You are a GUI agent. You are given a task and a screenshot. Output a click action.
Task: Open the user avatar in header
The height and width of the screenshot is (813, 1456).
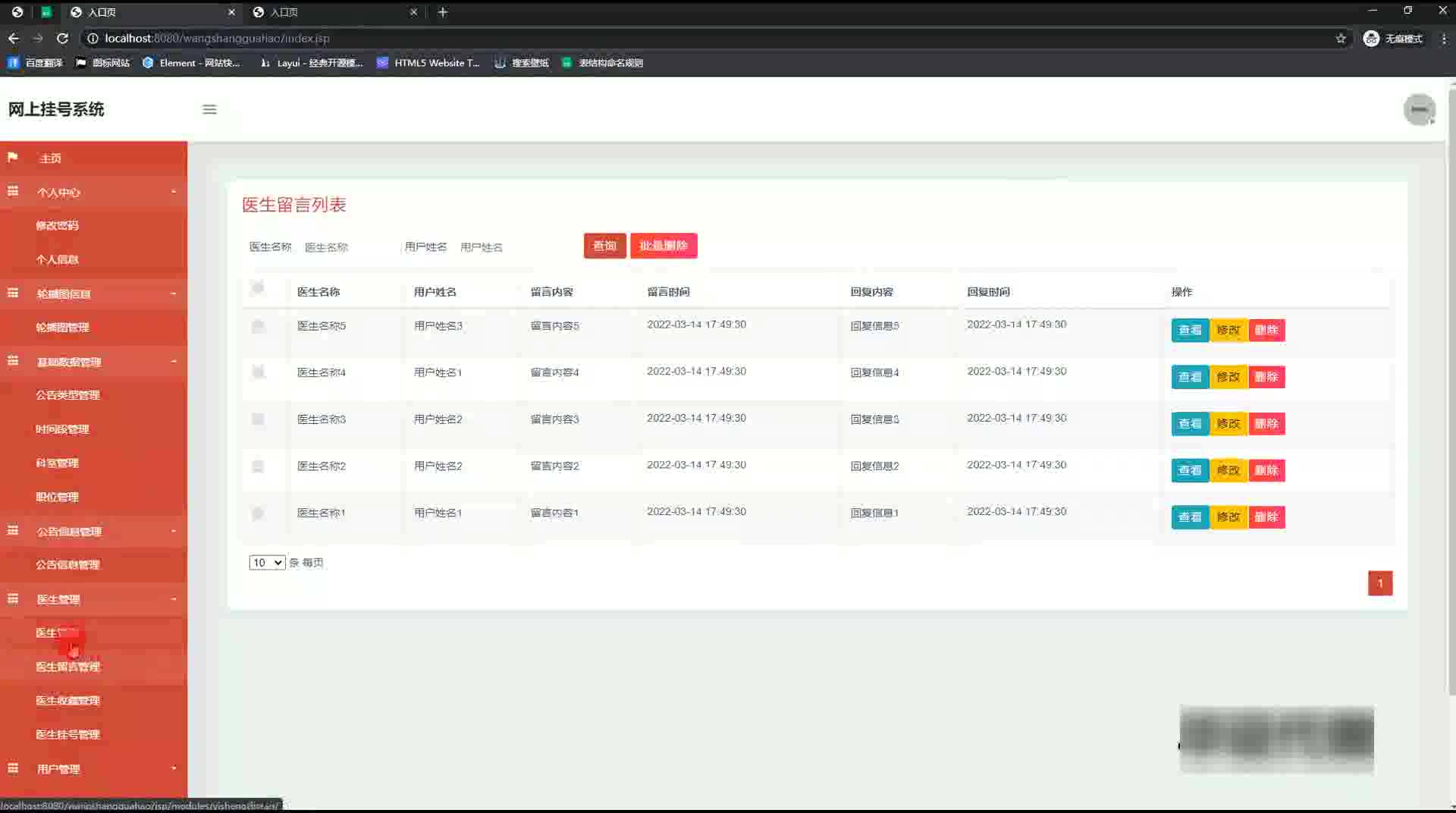click(1419, 109)
